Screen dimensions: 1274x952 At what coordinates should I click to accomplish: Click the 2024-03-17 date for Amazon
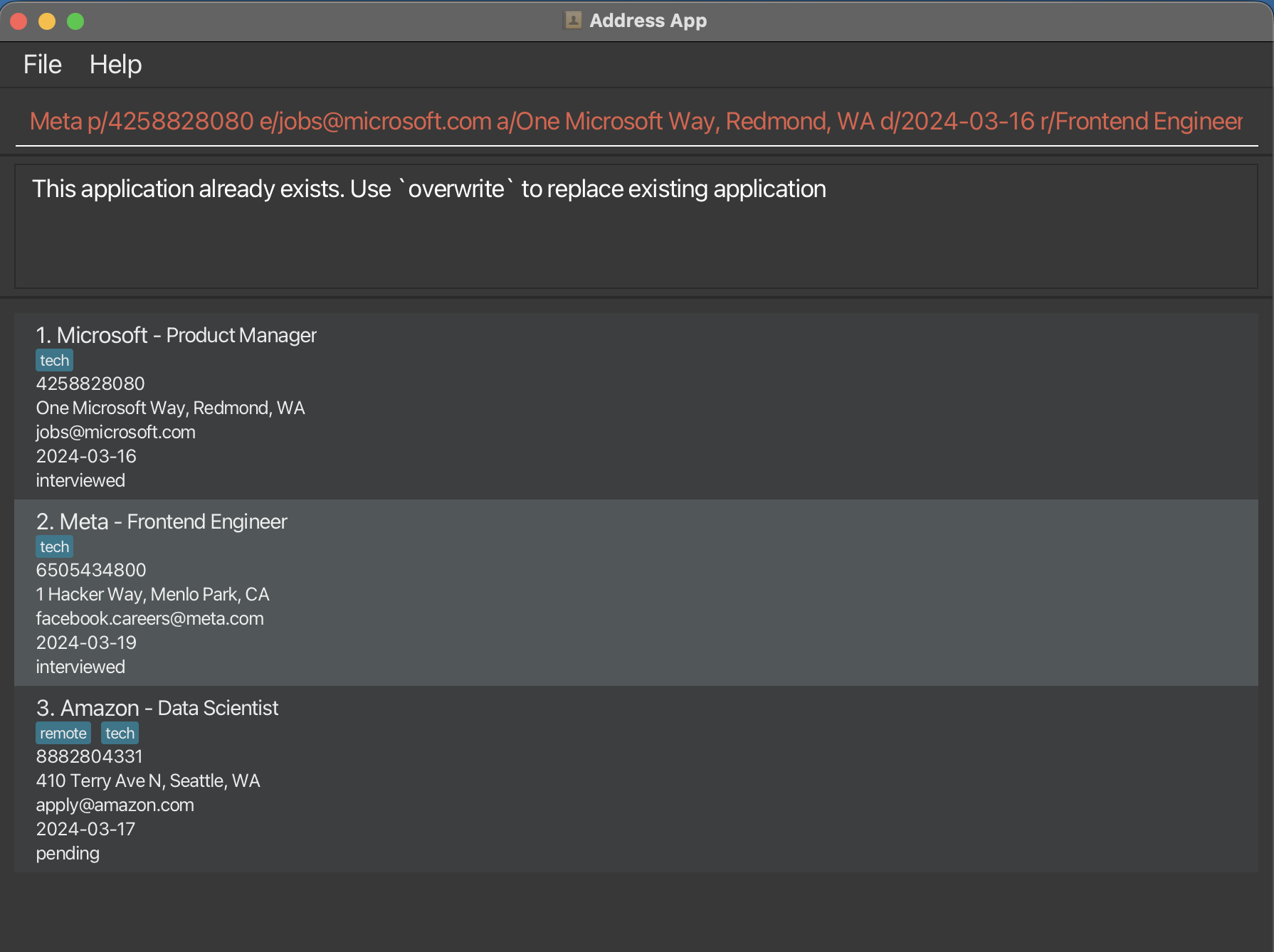click(x=85, y=830)
